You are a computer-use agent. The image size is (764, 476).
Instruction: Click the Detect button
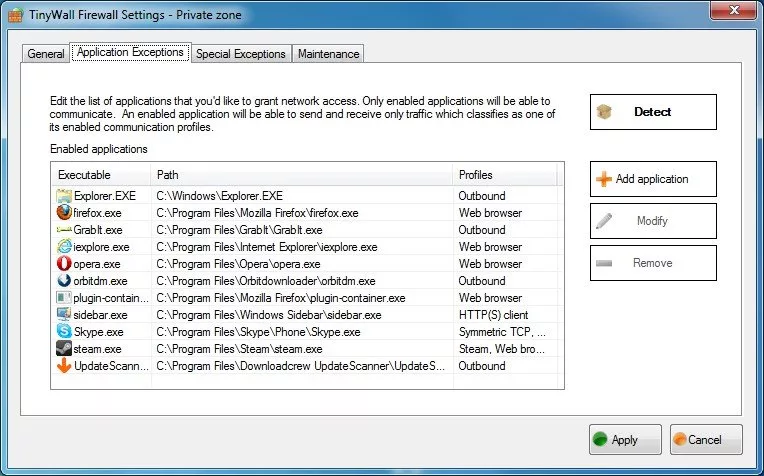(x=653, y=112)
